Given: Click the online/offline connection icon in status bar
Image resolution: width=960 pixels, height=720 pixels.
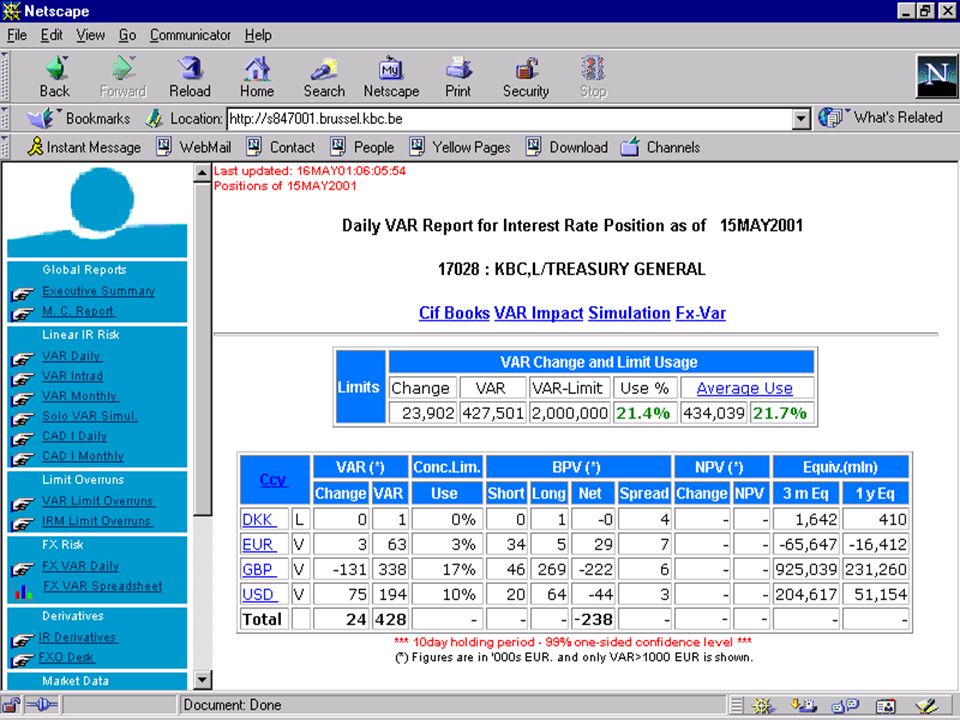Looking at the screenshot, I should tap(42, 705).
